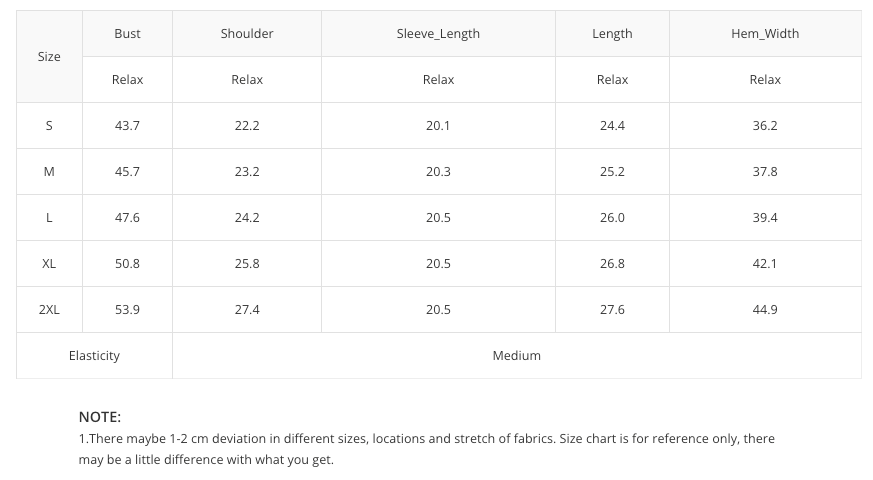Select the Bust column header
Image resolution: width=873 pixels, height=480 pixels.
click(127, 34)
